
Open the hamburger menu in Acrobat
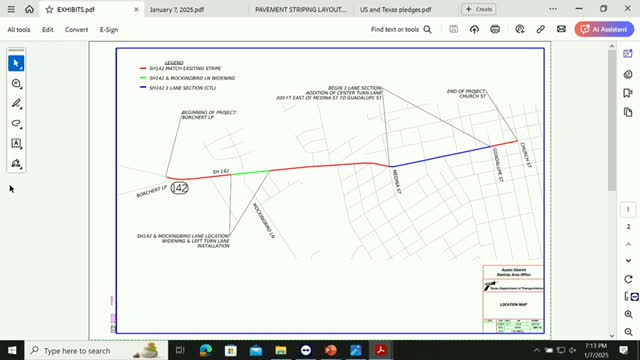11,9
